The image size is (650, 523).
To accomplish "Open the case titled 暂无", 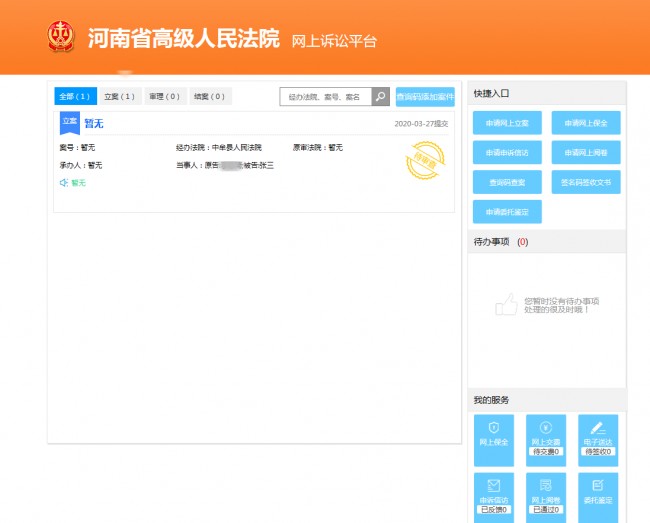I will point(94,123).
